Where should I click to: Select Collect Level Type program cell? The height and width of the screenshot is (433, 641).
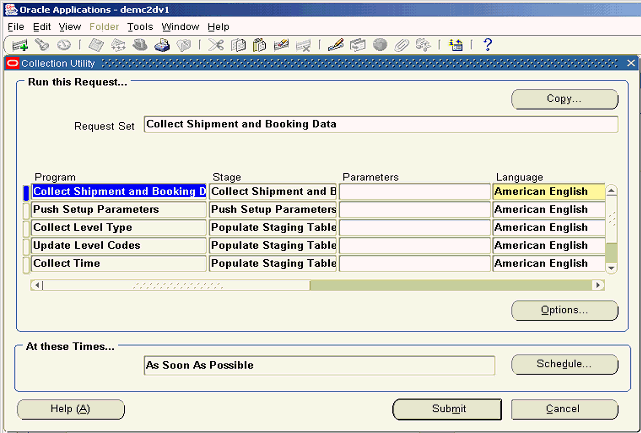[119, 227]
